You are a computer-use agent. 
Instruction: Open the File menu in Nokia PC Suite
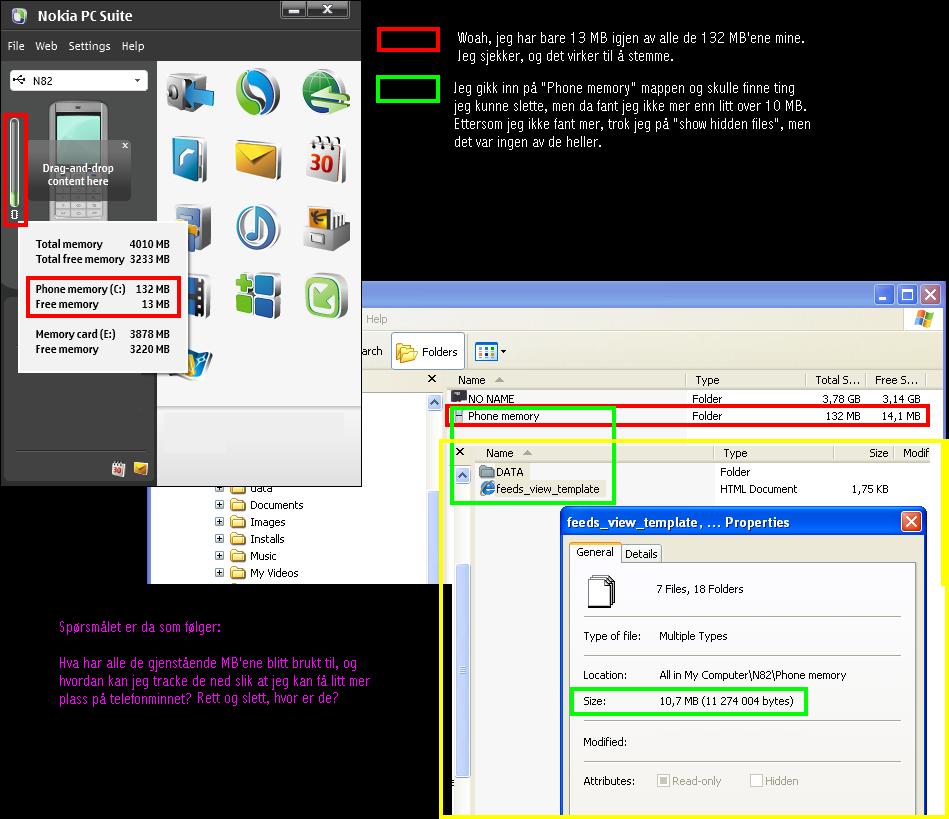pyautogui.click(x=16, y=46)
